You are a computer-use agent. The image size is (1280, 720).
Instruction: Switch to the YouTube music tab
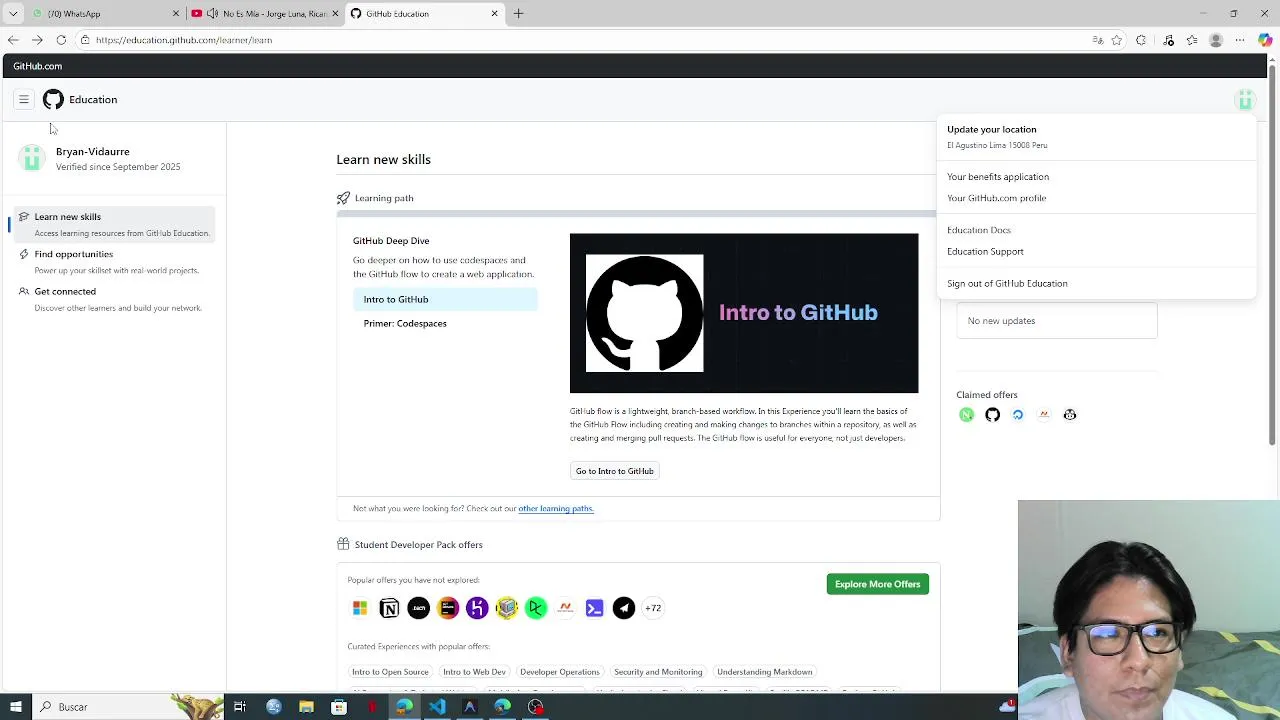tap(265, 13)
